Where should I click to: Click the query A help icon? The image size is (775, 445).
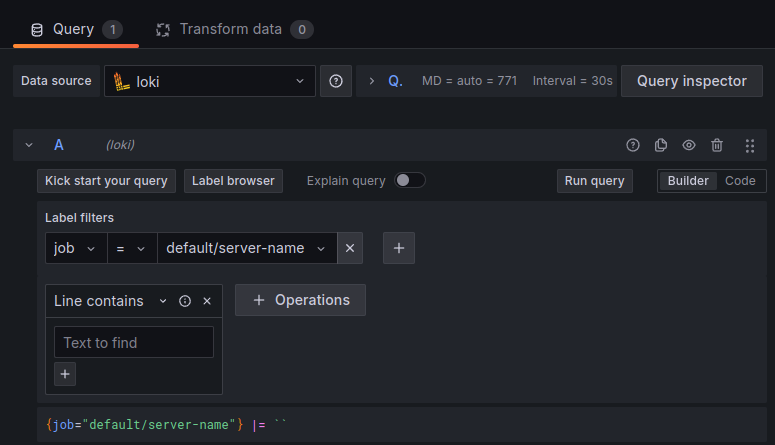pyautogui.click(x=633, y=145)
